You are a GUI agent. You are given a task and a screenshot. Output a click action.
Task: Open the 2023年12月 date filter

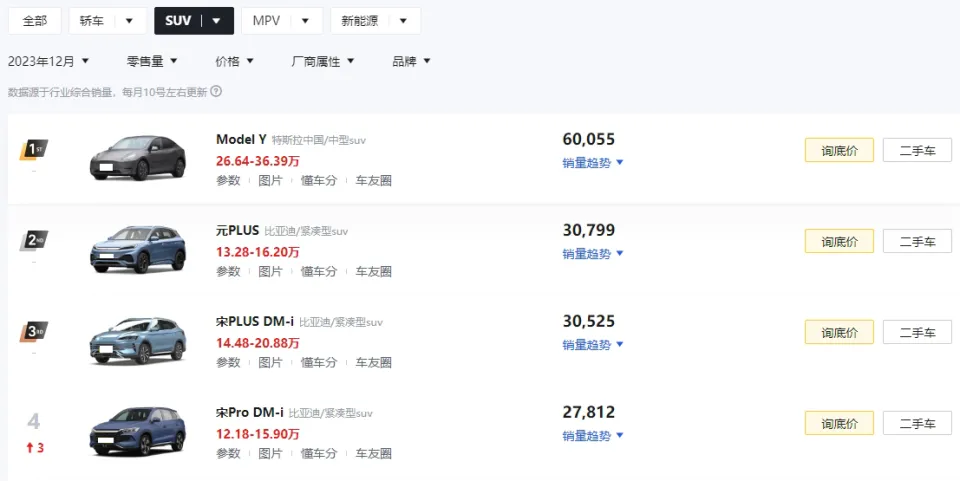48,61
